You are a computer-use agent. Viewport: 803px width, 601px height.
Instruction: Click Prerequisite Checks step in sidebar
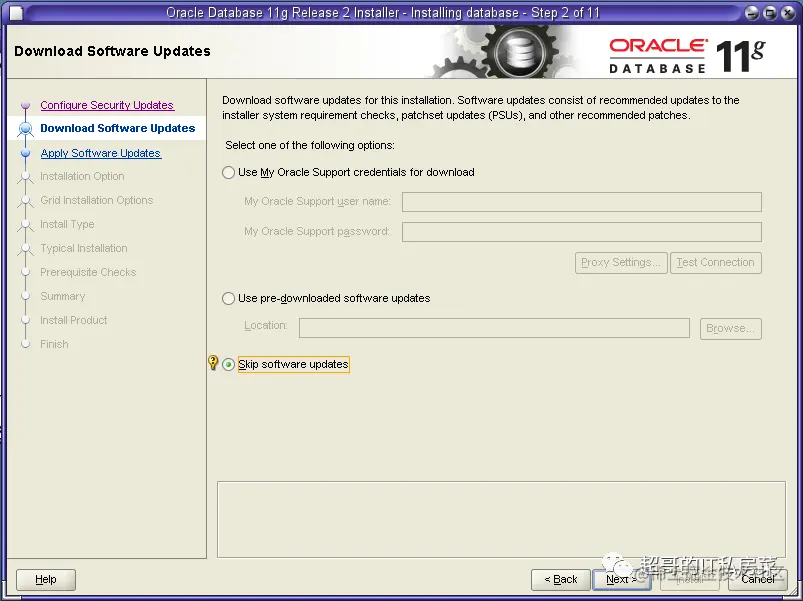pos(88,272)
